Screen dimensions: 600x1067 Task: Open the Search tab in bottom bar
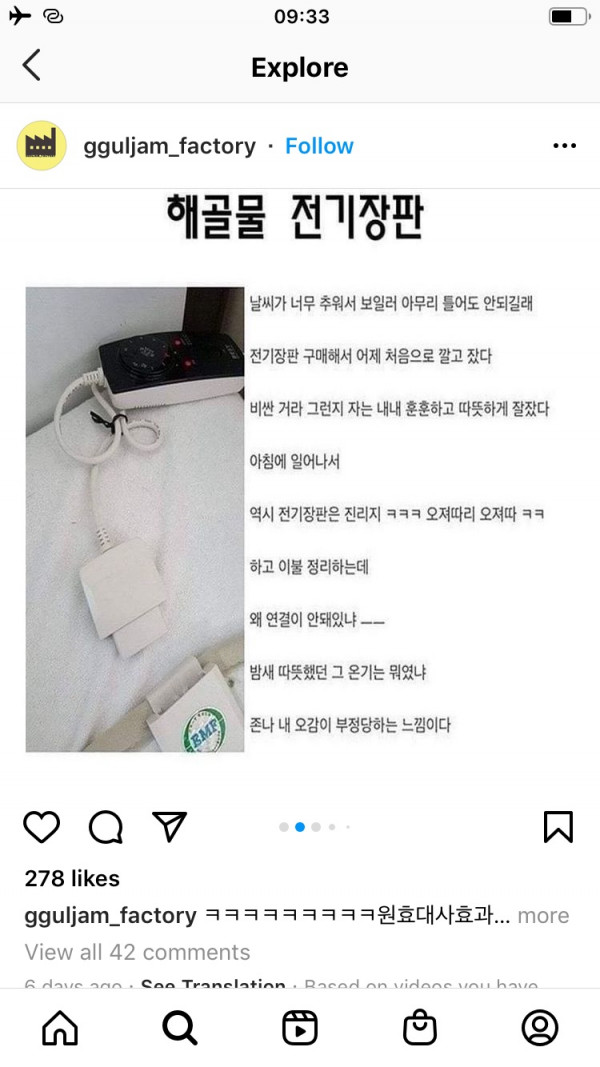pyautogui.click(x=180, y=1028)
